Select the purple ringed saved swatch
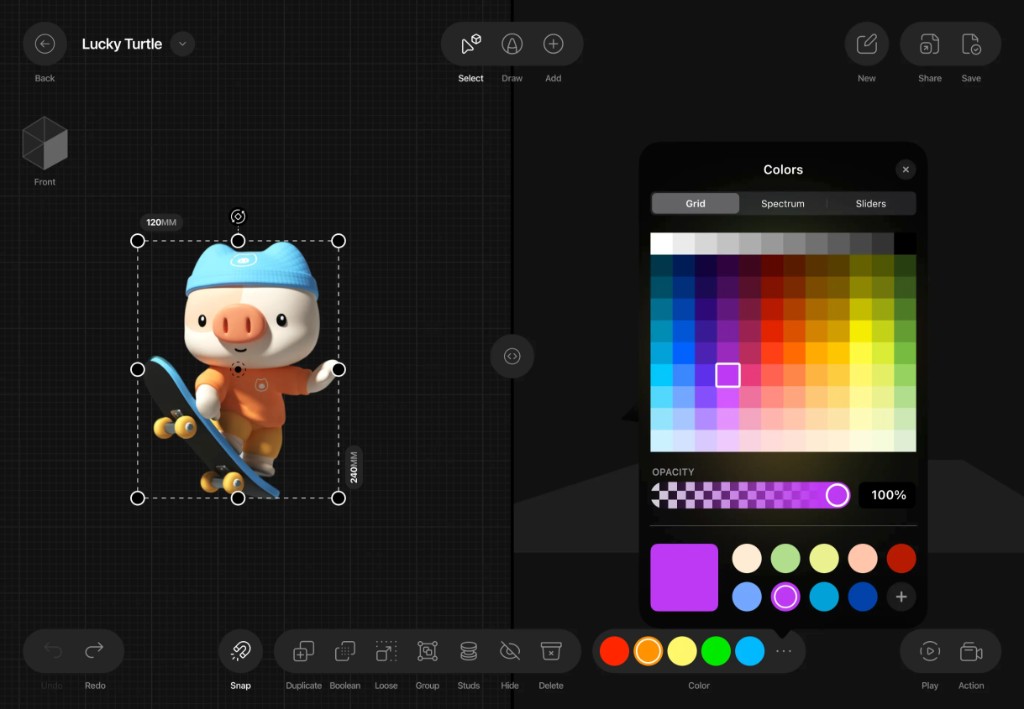The image size is (1024, 709). 785,597
